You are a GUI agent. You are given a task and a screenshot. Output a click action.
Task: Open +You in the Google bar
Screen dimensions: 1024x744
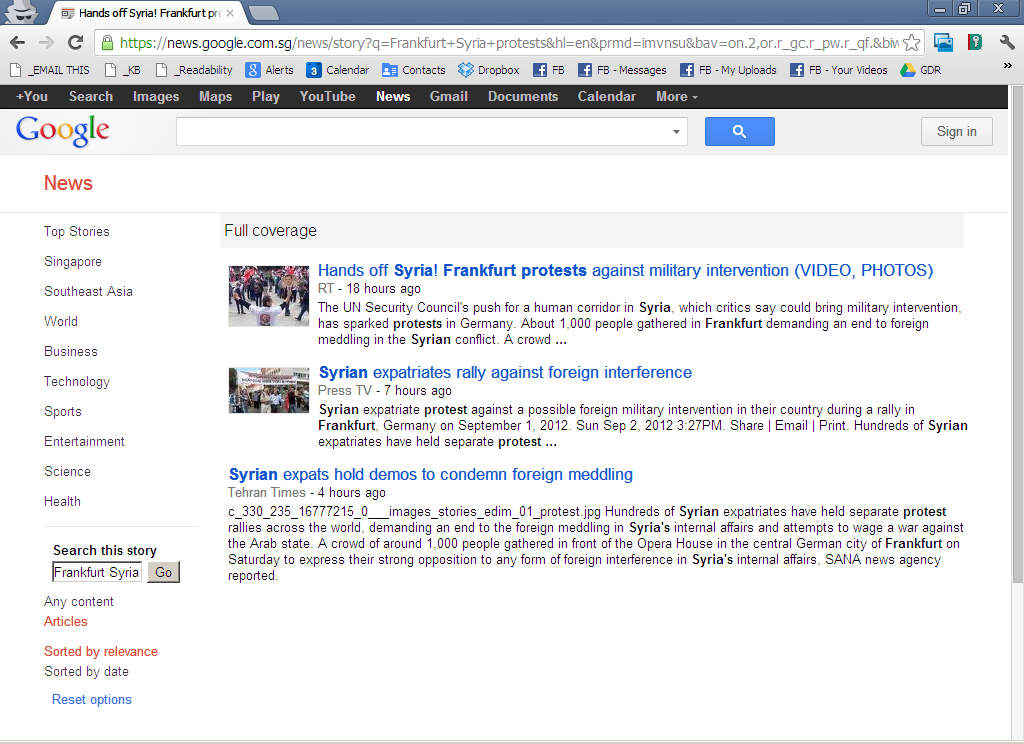point(32,97)
